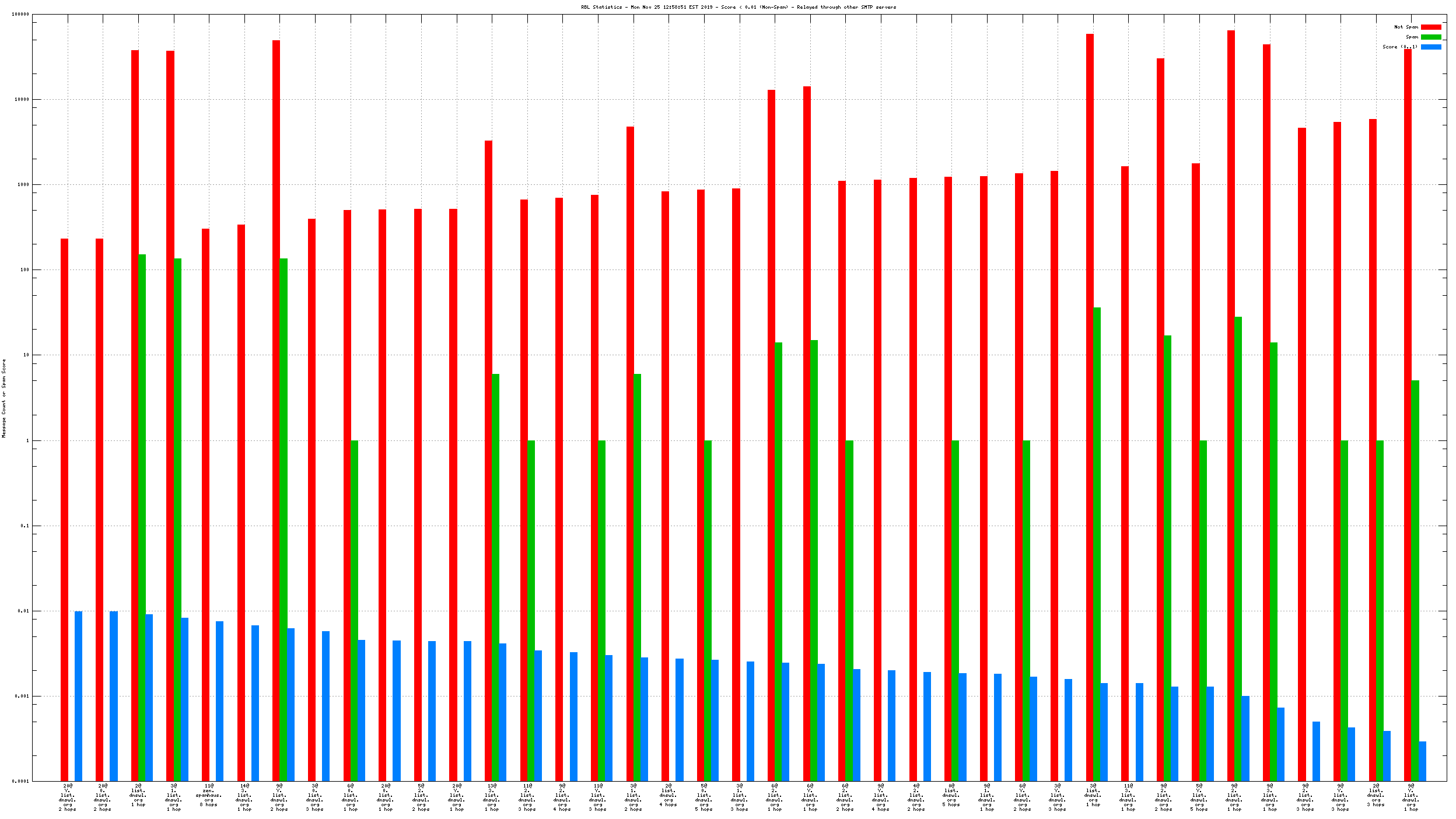Click the 0.01 y-axis tick label
The image size is (1456, 819).
23,611
